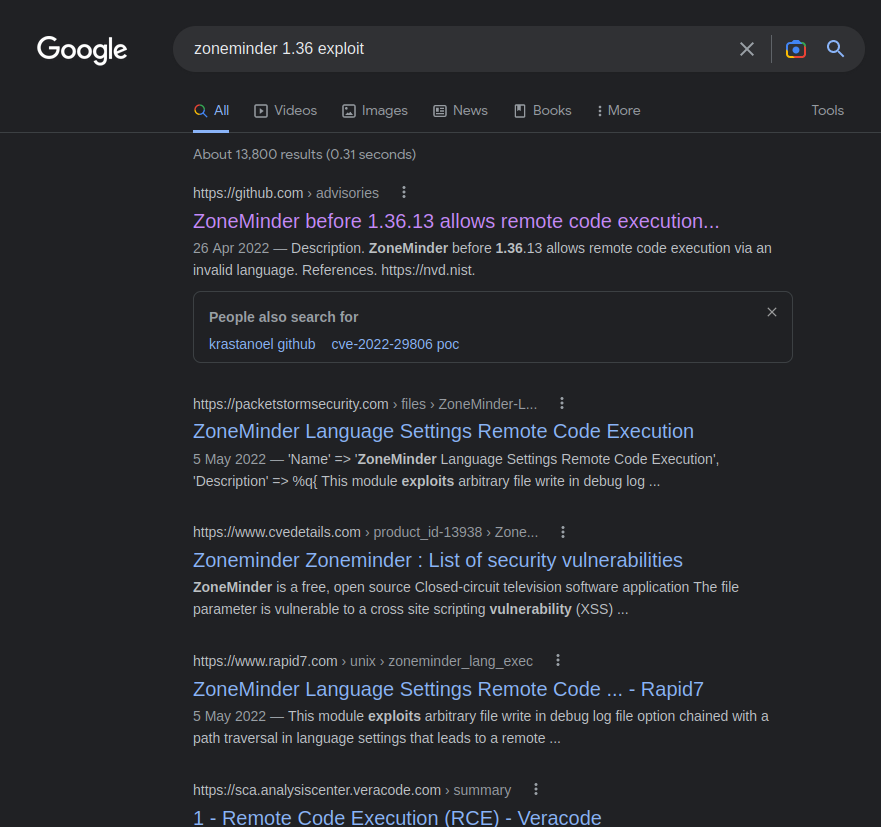The image size is (881, 827).
Task: Open Remote Code Execution (RCE) Veracode link
Action: coord(397,818)
